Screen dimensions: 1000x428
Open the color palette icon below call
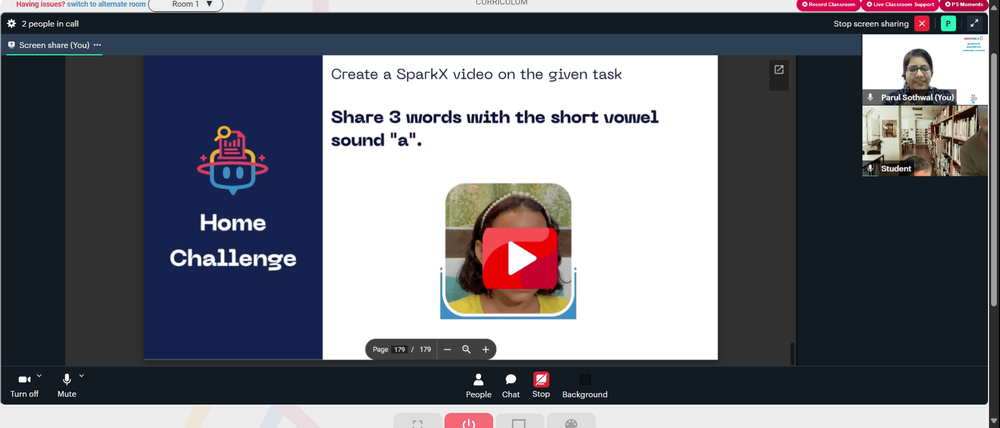click(x=571, y=422)
